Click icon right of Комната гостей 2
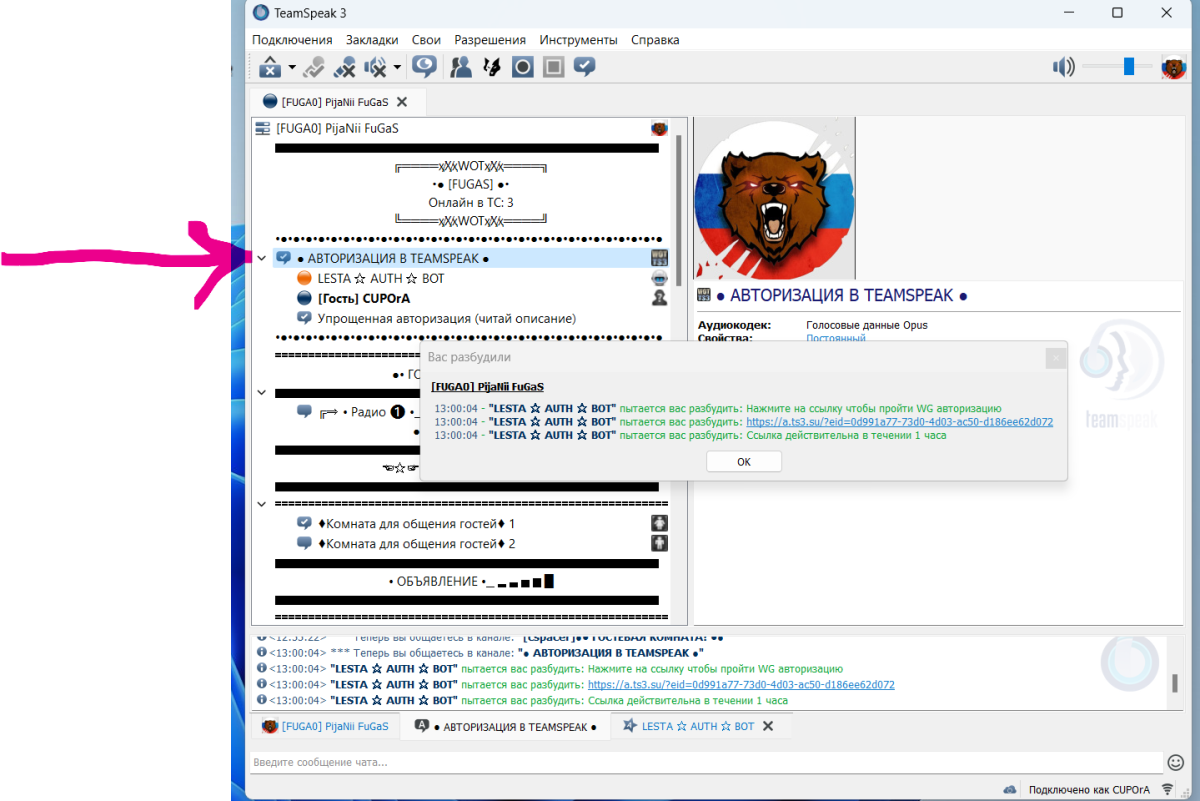Image resolution: width=1200 pixels, height=801 pixels. (x=659, y=543)
